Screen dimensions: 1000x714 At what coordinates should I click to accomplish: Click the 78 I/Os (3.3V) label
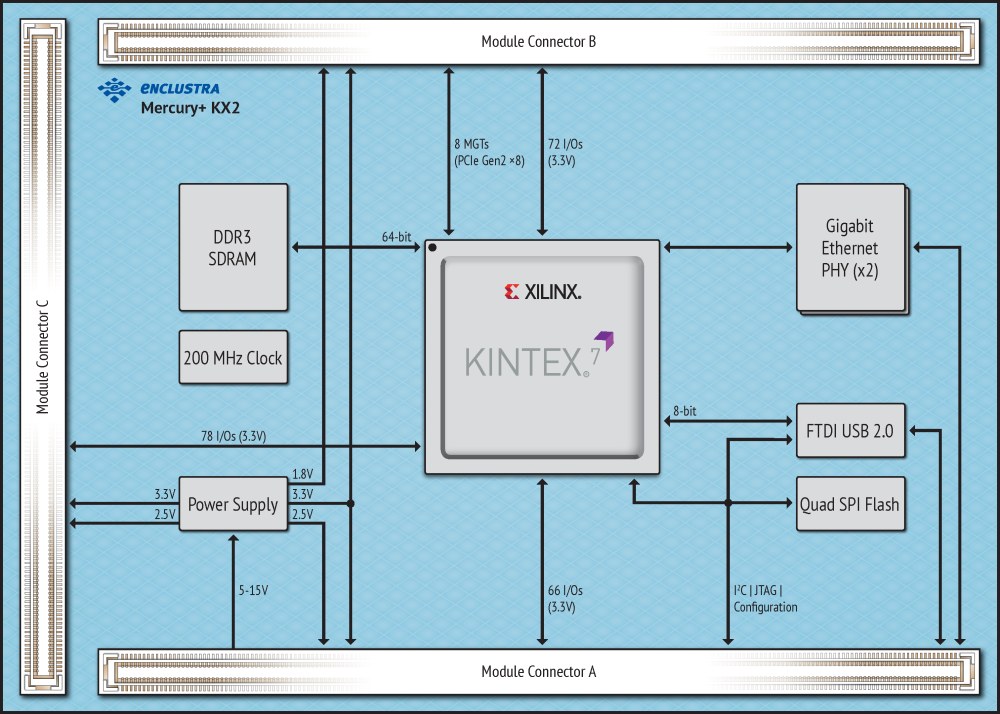233,436
